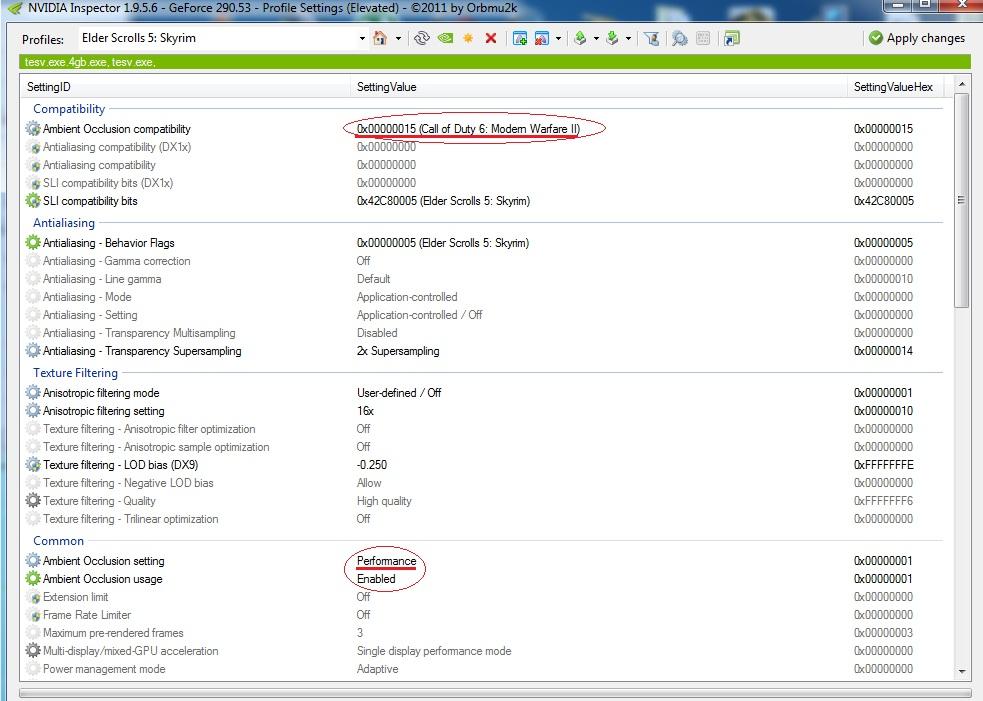
Task: Click the SettingID column header
Action: pyautogui.click(x=49, y=87)
